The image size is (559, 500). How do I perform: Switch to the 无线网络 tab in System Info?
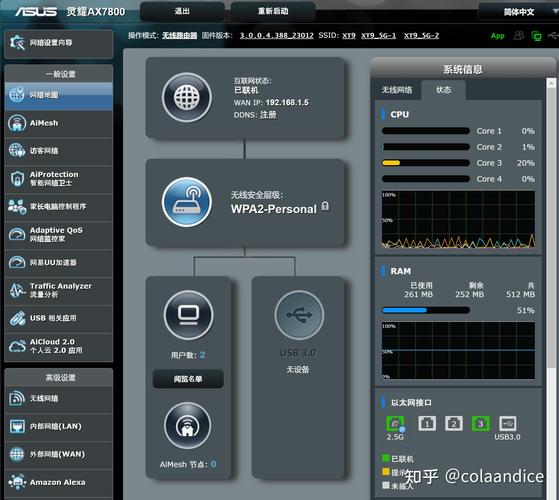397,90
